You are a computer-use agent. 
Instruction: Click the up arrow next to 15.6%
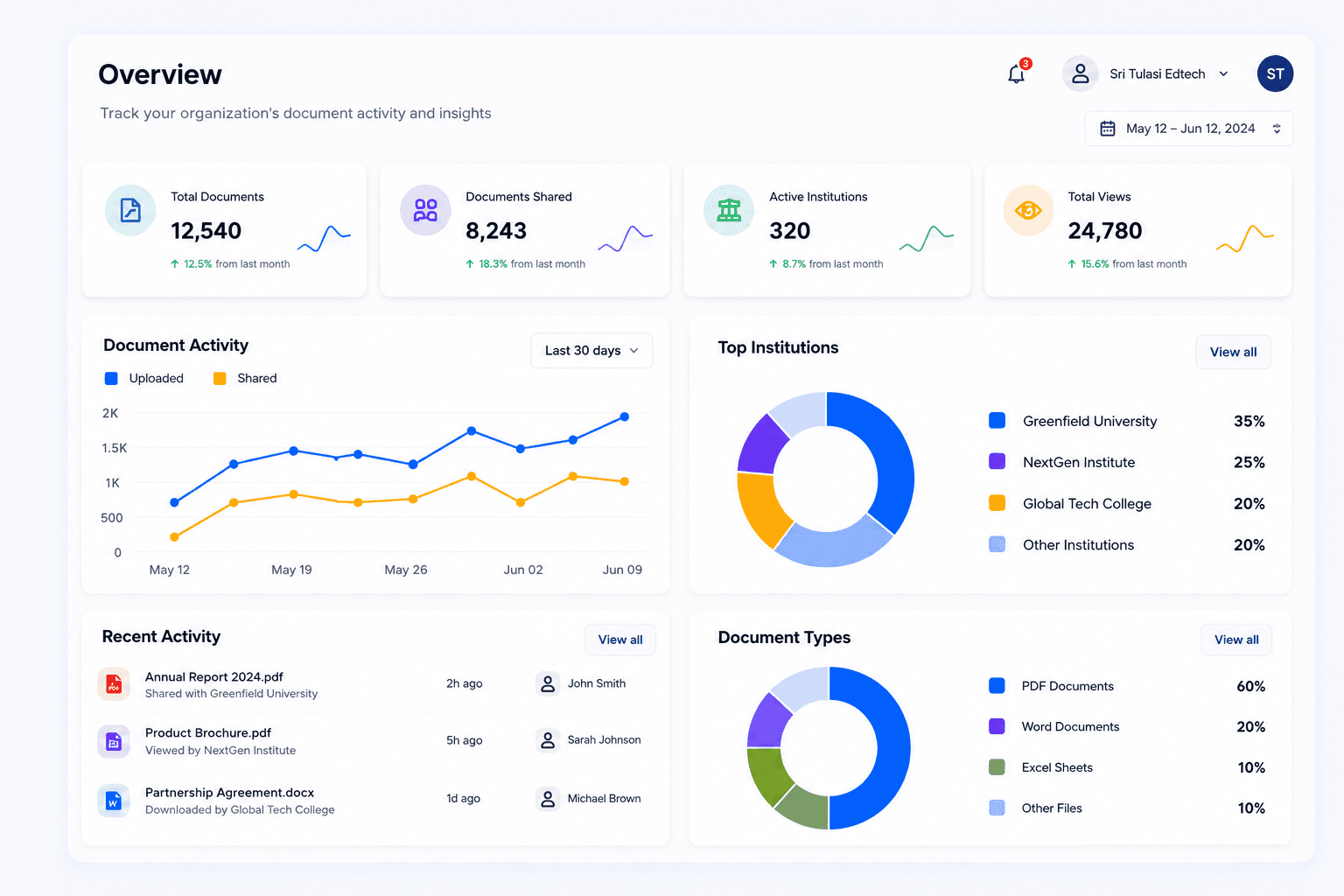1072,263
